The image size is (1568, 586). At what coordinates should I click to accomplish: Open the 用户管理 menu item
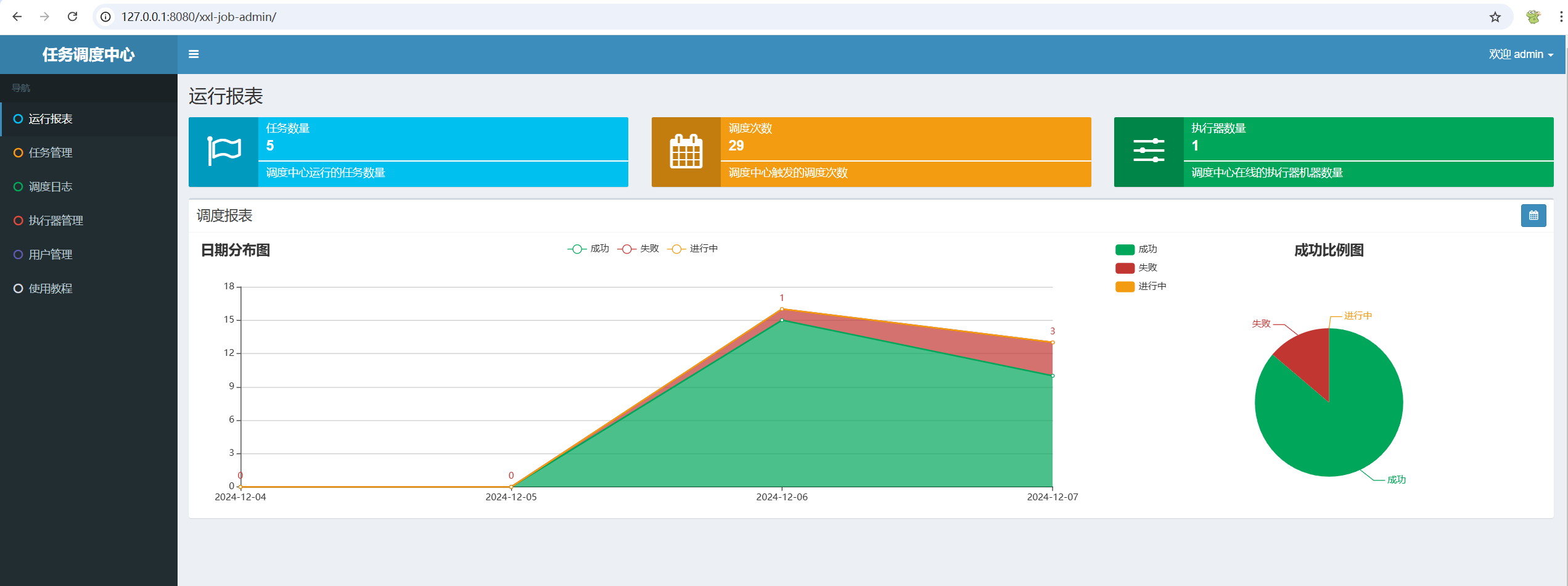[x=89, y=255]
